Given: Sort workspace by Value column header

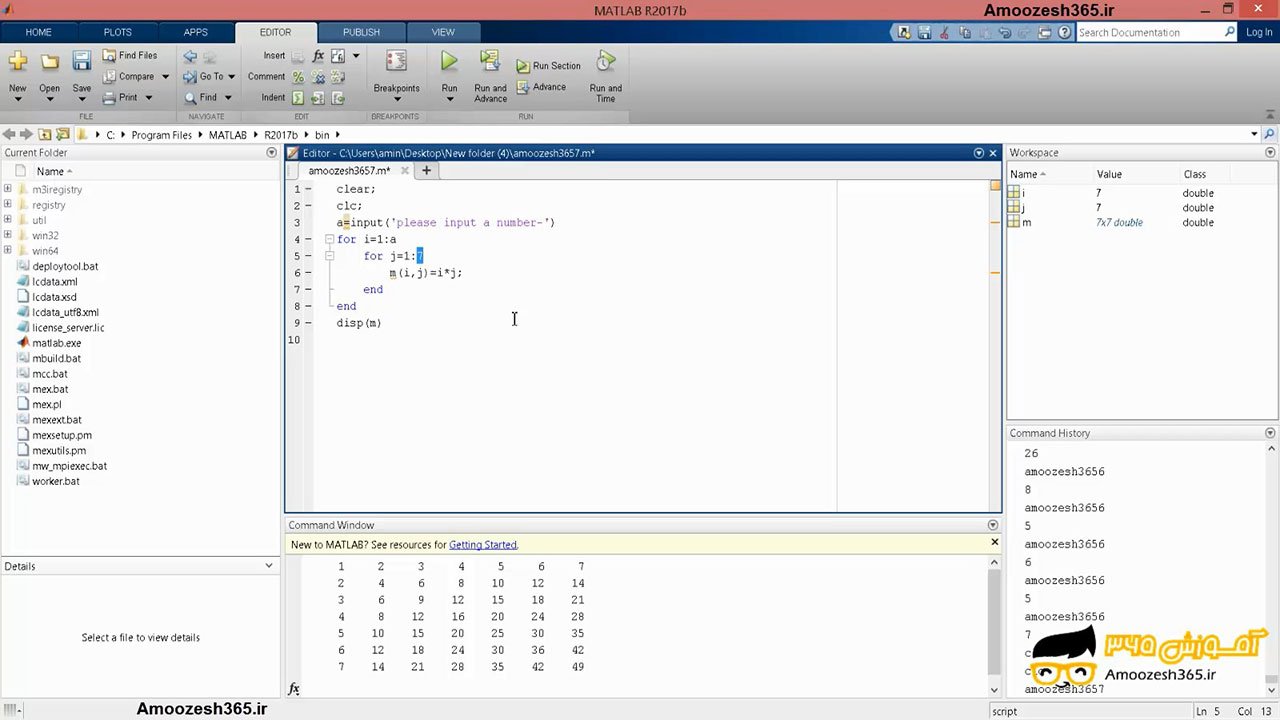Looking at the screenshot, I should (1109, 174).
